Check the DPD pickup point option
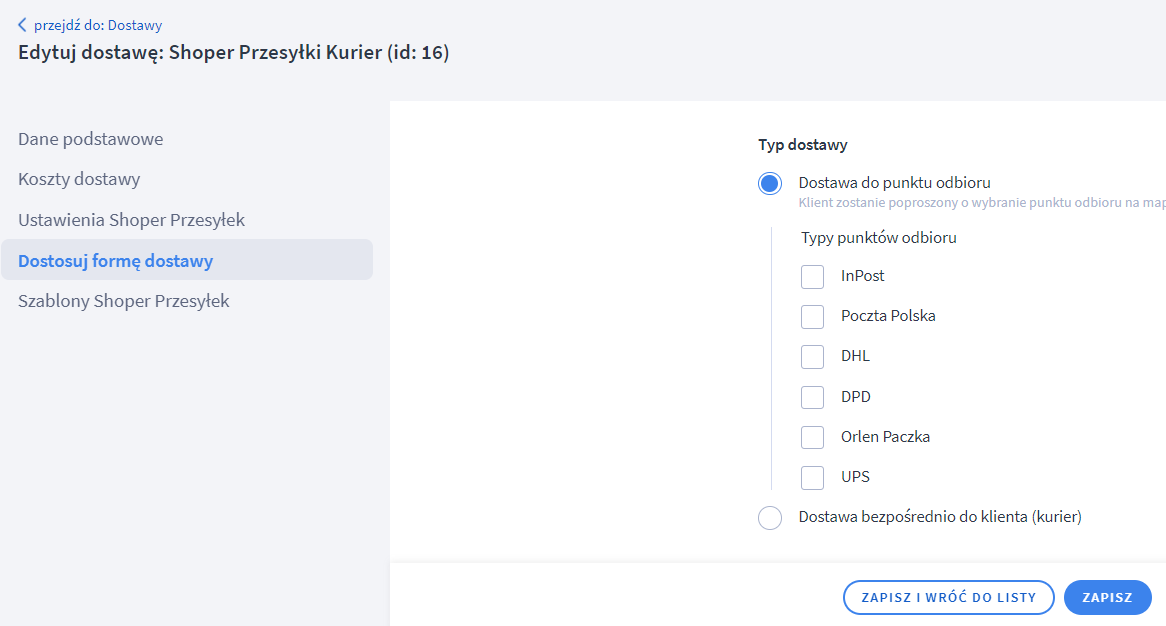 click(813, 397)
